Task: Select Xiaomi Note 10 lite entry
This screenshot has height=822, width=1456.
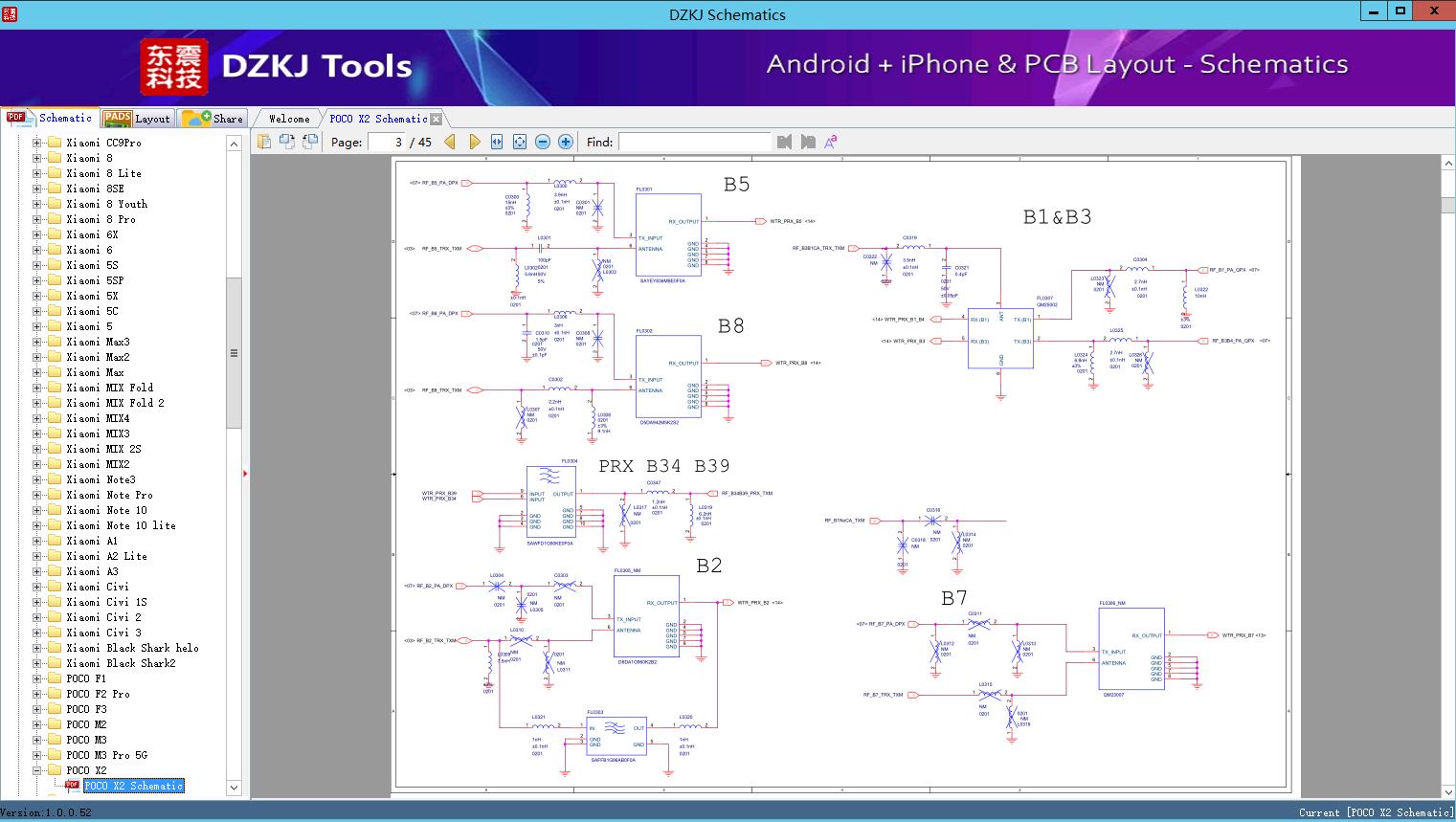Action: pos(121,525)
